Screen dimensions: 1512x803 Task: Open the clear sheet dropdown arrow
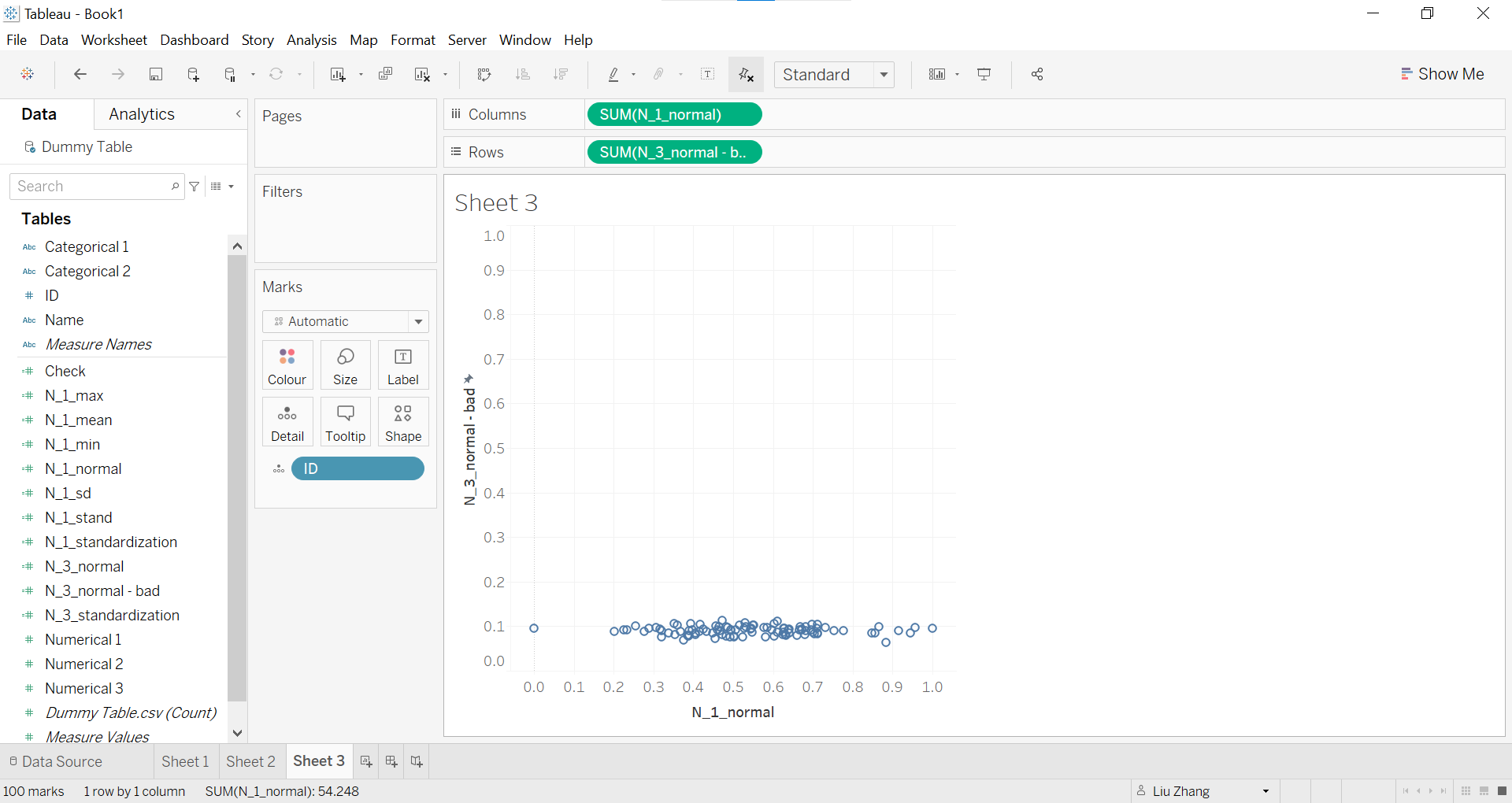[x=445, y=75]
